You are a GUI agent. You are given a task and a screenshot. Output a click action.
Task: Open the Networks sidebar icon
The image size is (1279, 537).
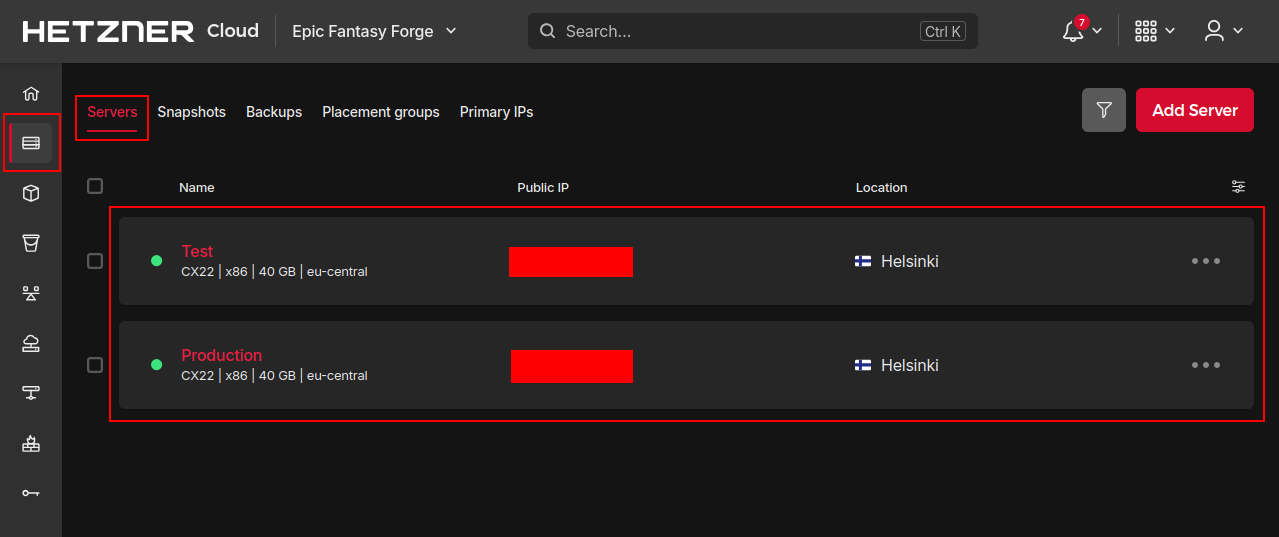click(x=31, y=393)
